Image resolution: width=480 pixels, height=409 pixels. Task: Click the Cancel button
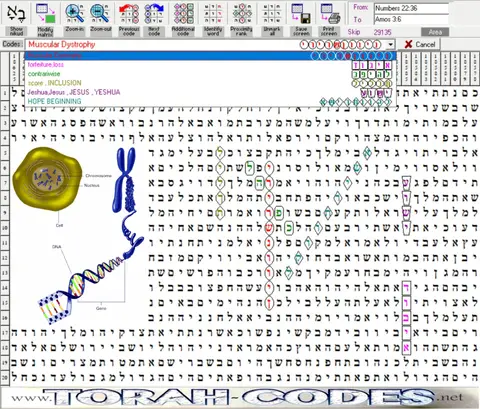[x=420, y=44]
